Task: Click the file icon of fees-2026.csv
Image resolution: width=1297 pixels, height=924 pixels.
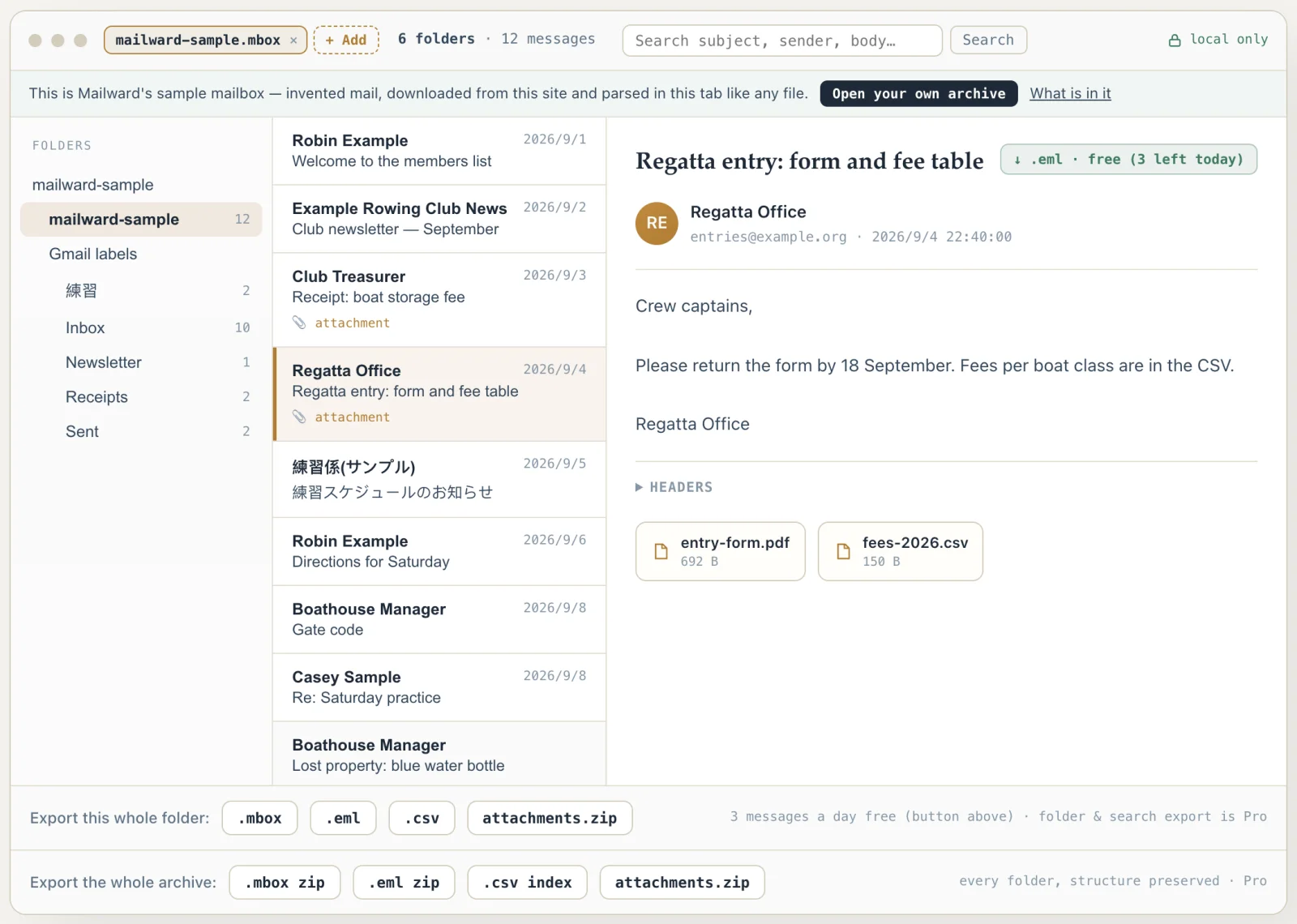Action: click(x=843, y=551)
